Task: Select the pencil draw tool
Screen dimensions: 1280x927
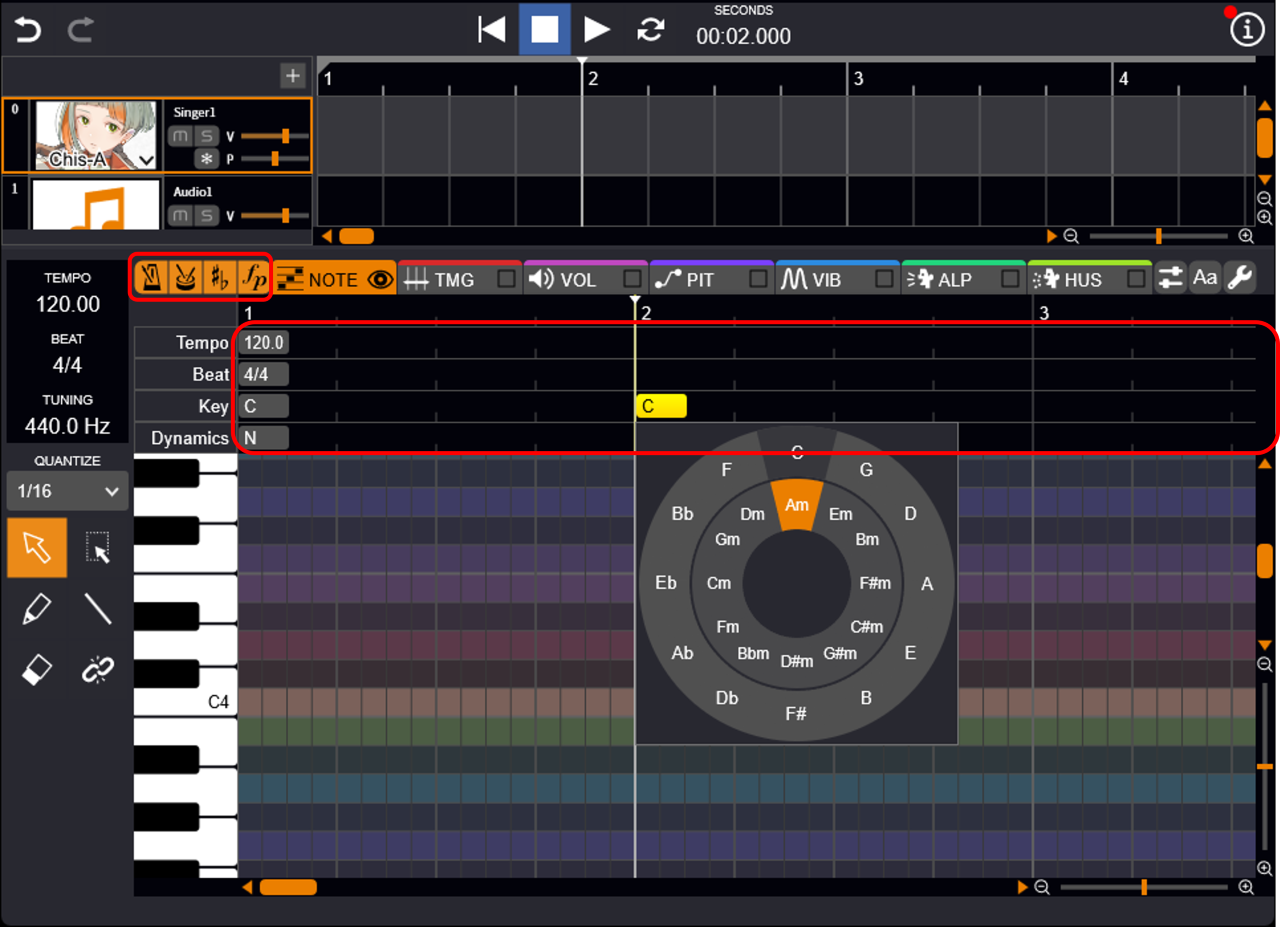Action: click(x=37, y=609)
